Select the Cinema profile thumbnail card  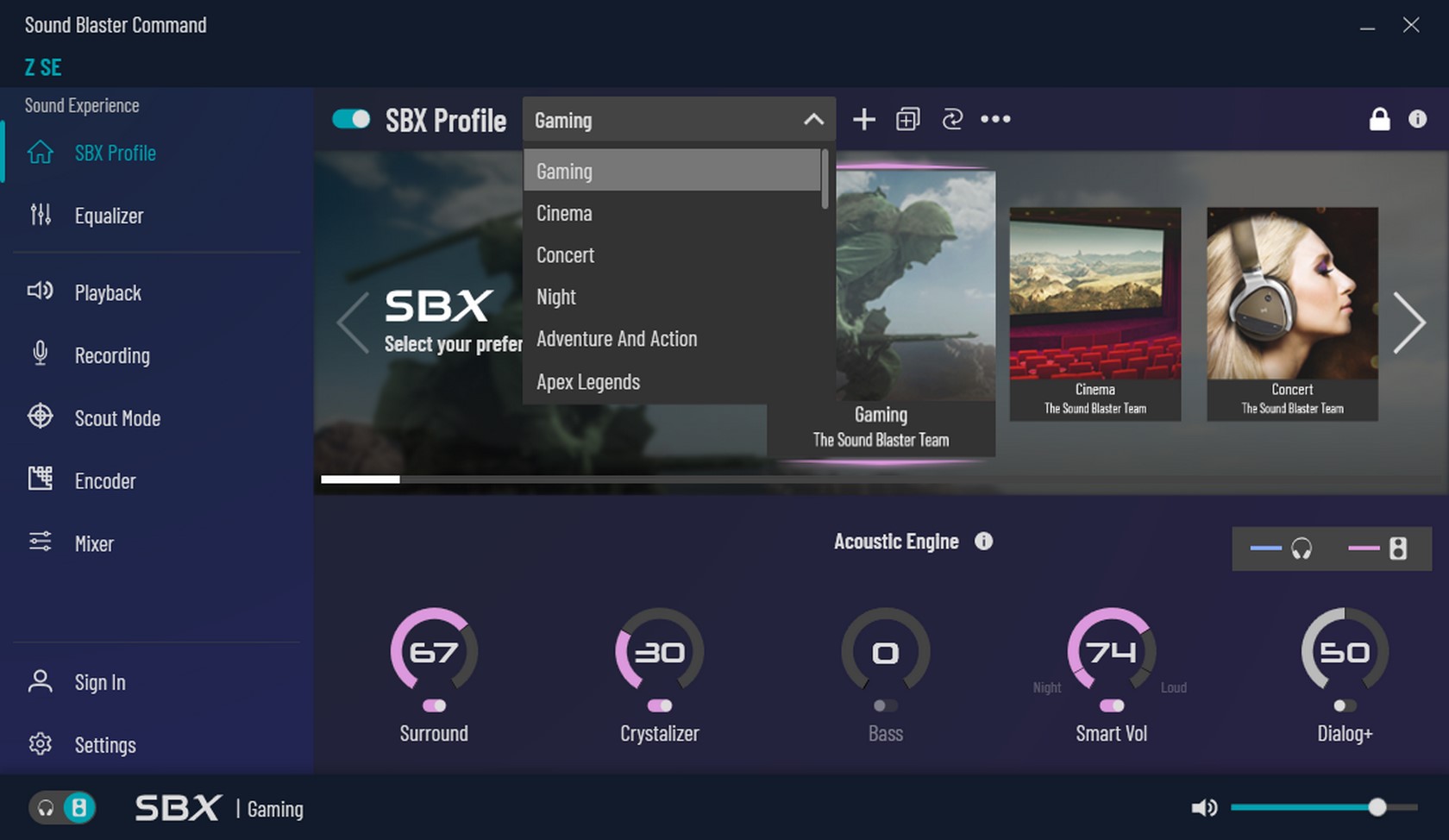(1095, 314)
